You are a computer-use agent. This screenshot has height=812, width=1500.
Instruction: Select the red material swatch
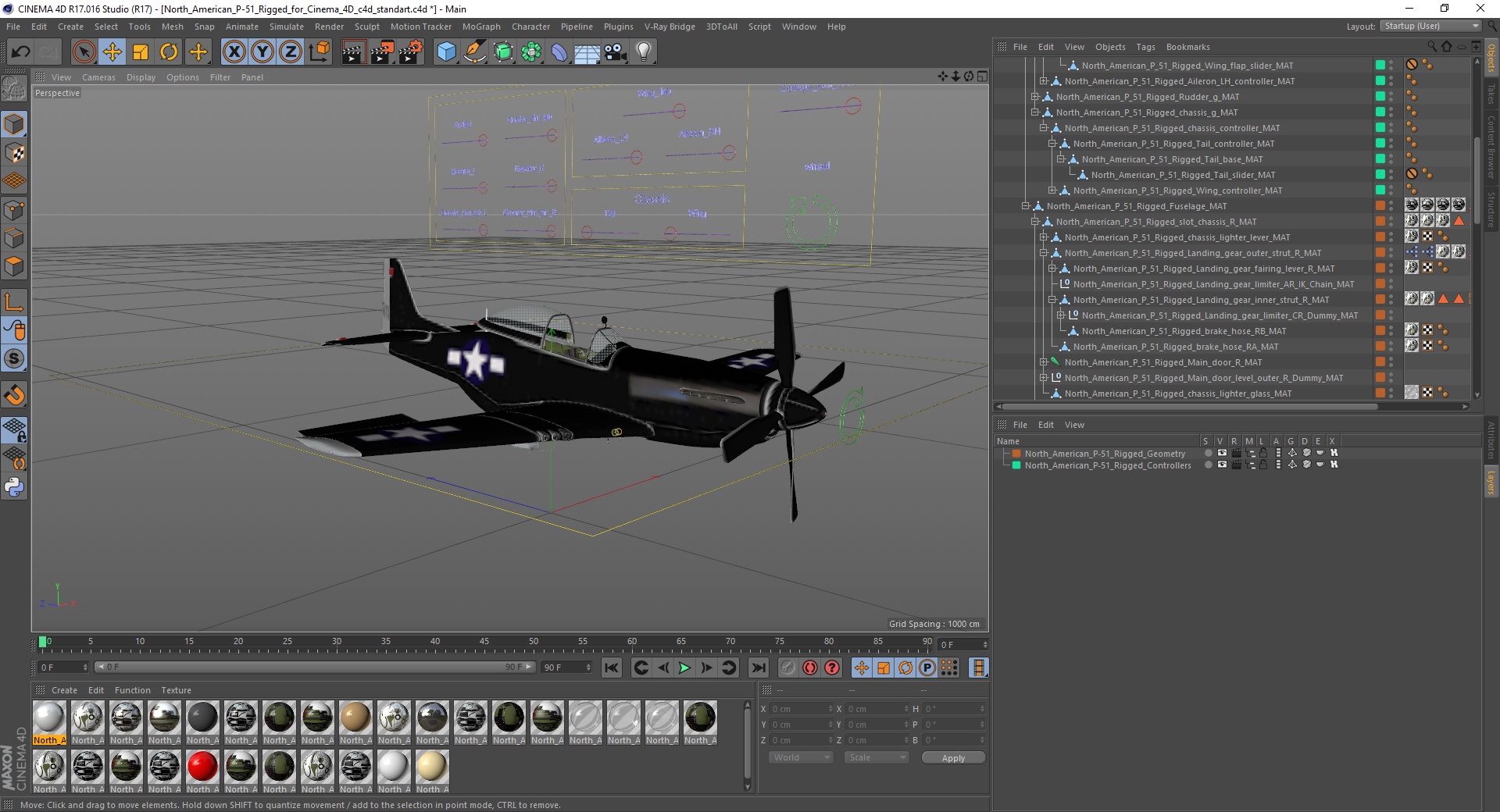coord(202,766)
